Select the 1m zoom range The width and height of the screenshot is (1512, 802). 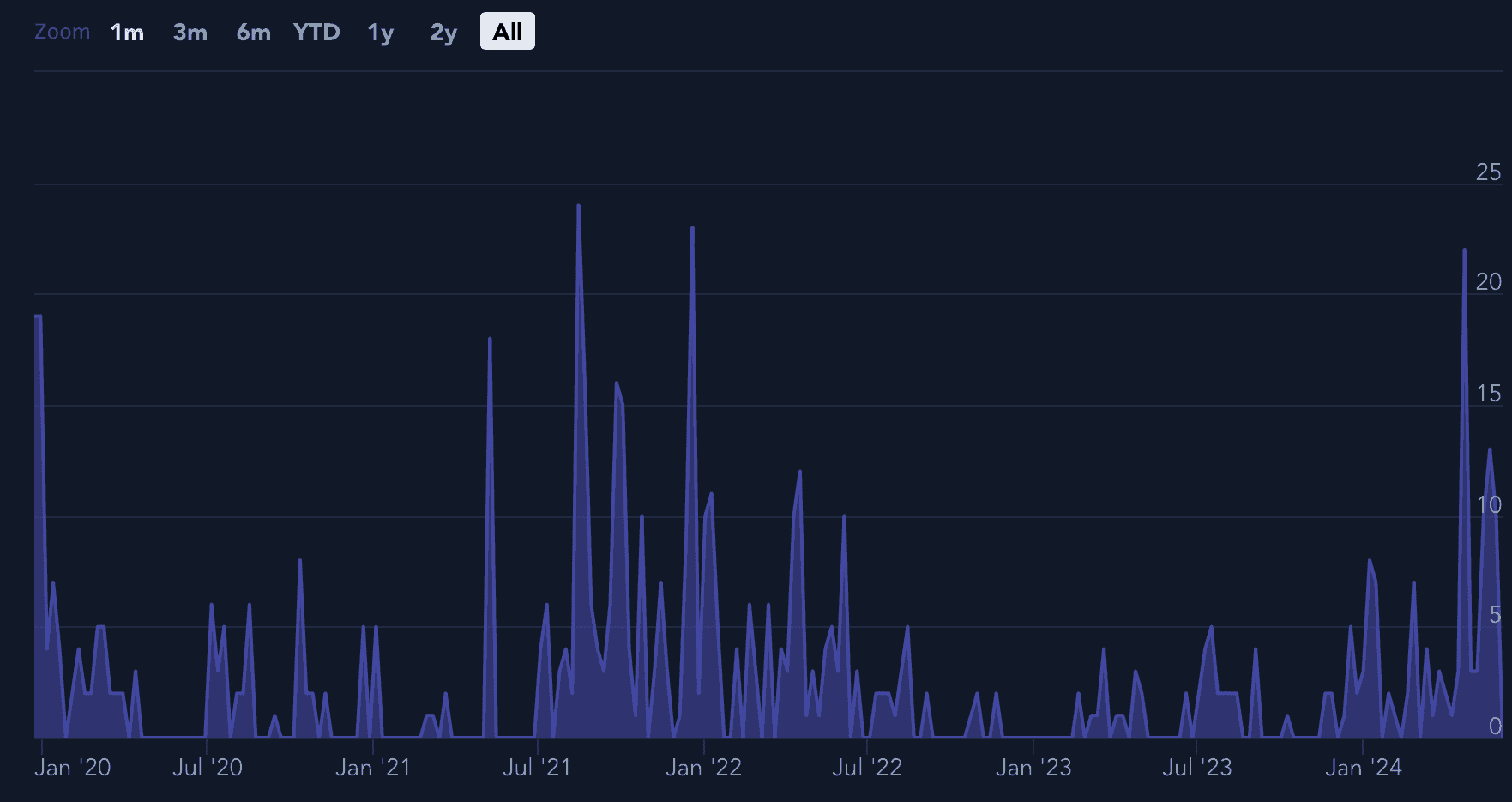pyautogui.click(x=127, y=33)
